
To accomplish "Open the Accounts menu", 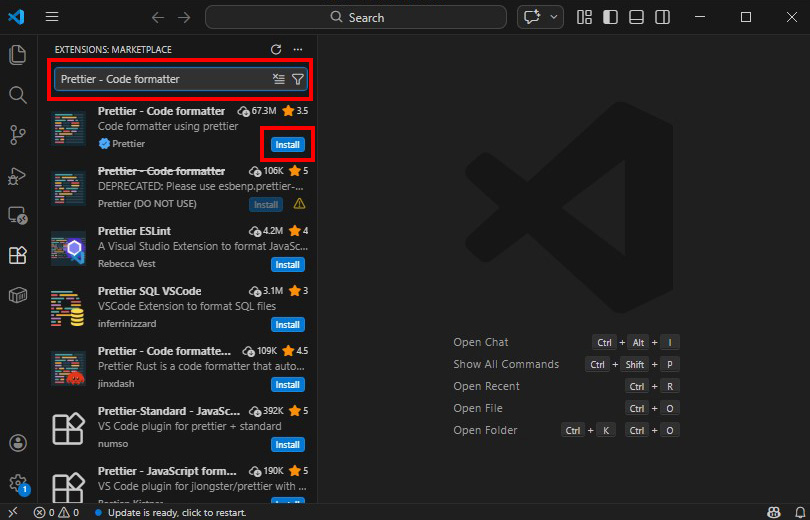I will [x=17, y=443].
